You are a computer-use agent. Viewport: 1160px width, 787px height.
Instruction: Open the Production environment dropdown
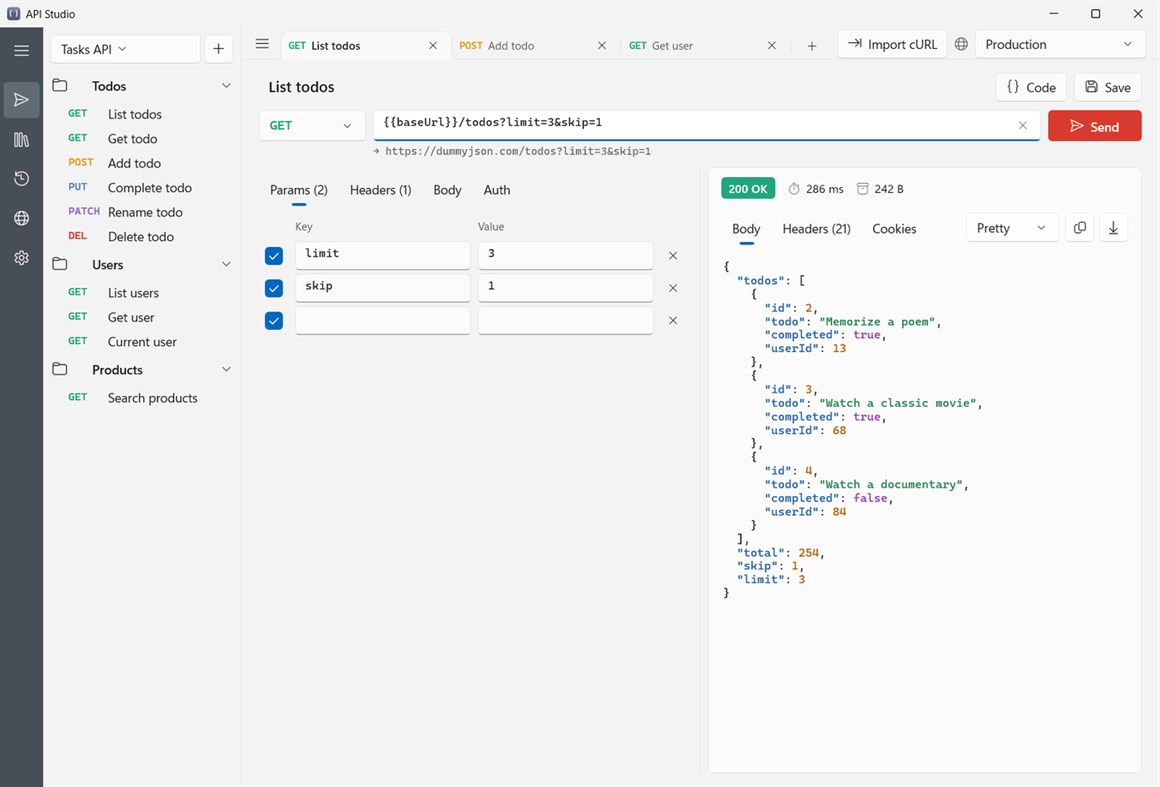click(x=1059, y=44)
